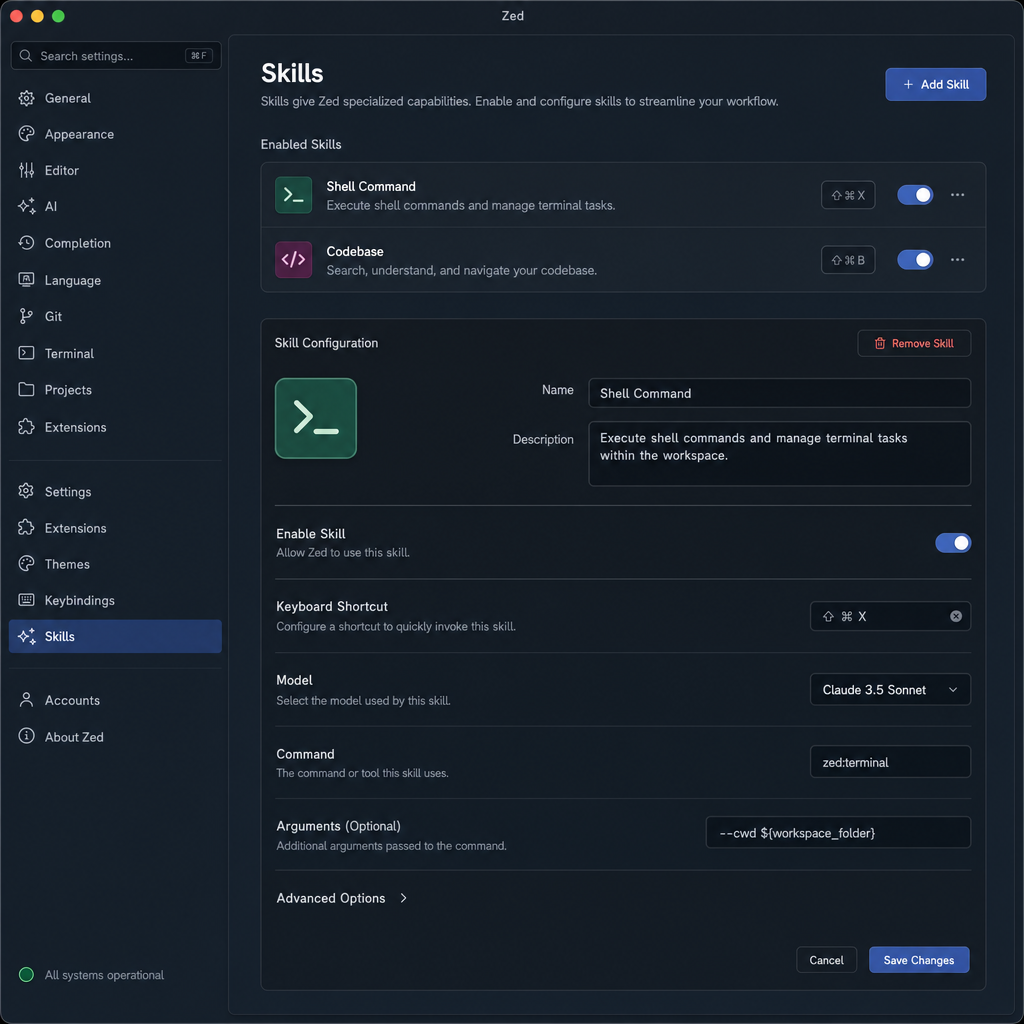Toggle the Shell Command skill switch in list
Image resolution: width=1024 pixels, height=1024 pixels.
(915, 195)
